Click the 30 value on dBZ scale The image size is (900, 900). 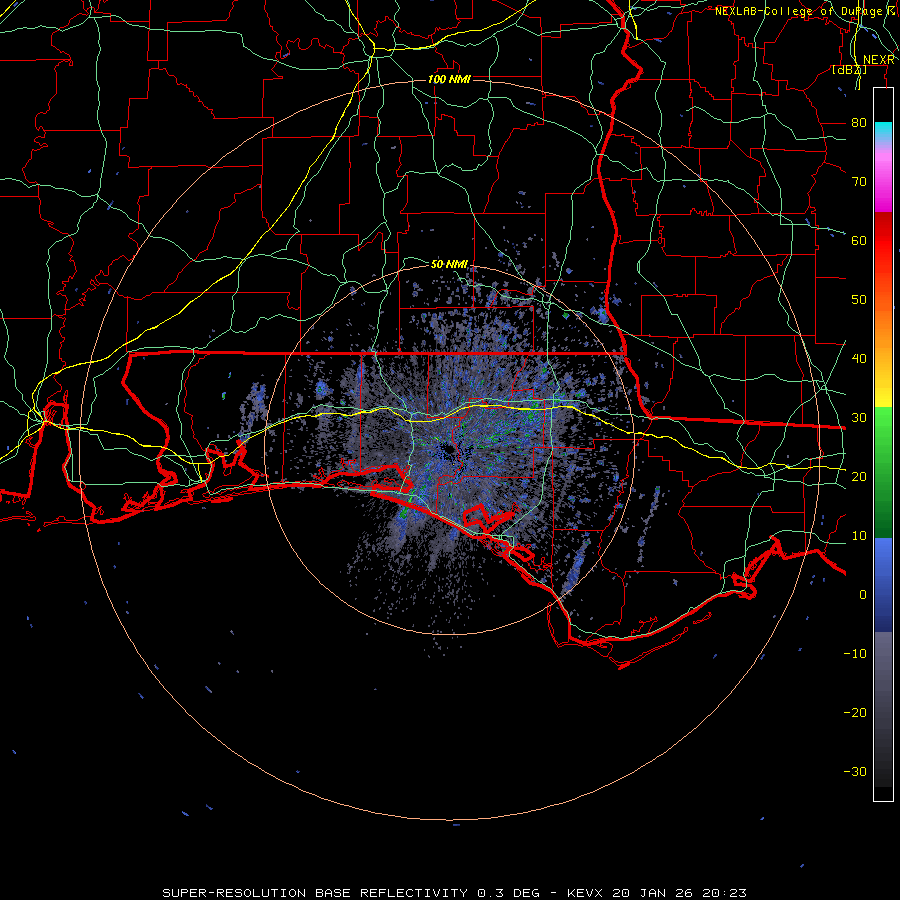tap(859, 418)
